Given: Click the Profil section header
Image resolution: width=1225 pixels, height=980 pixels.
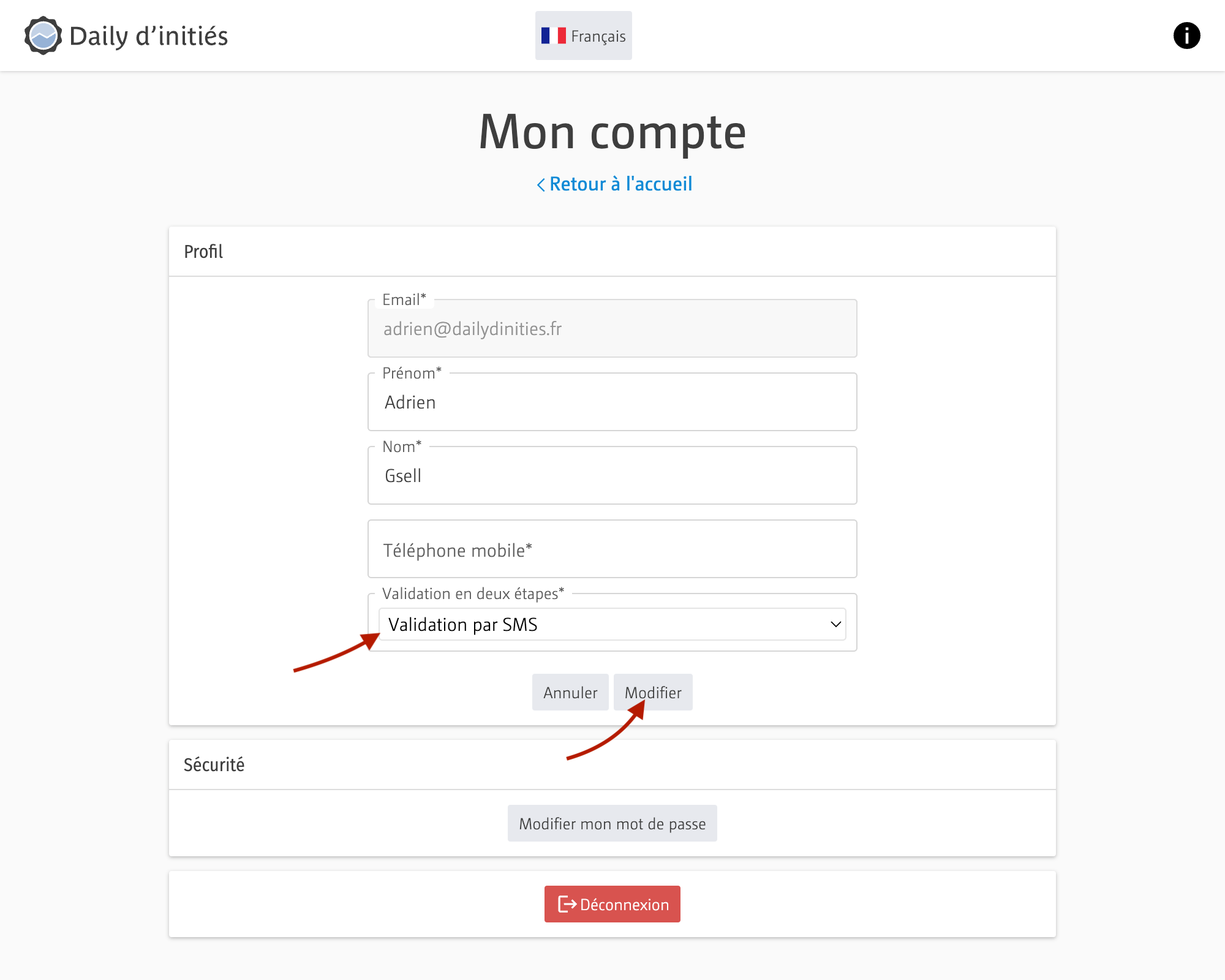Looking at the screenshot, I should (203, 252).
